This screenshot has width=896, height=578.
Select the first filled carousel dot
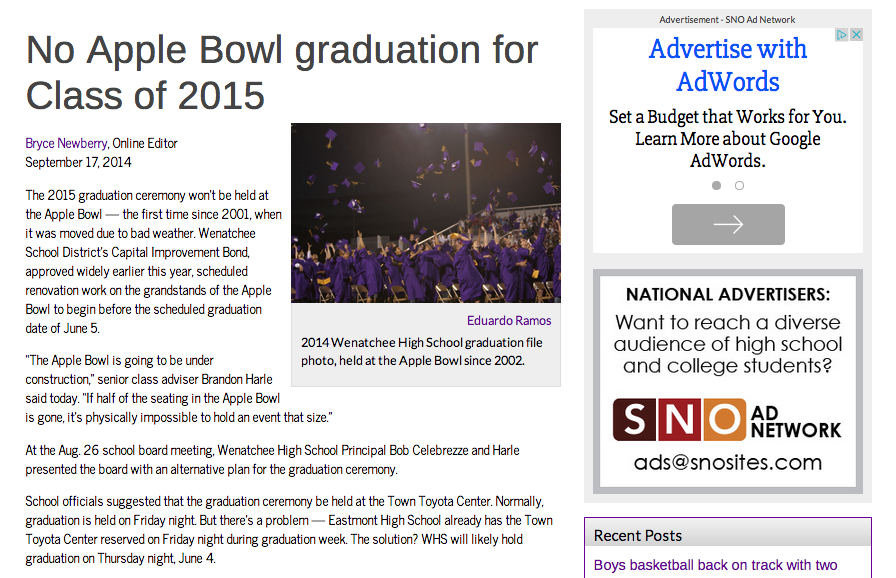click(x=716, y=186)
